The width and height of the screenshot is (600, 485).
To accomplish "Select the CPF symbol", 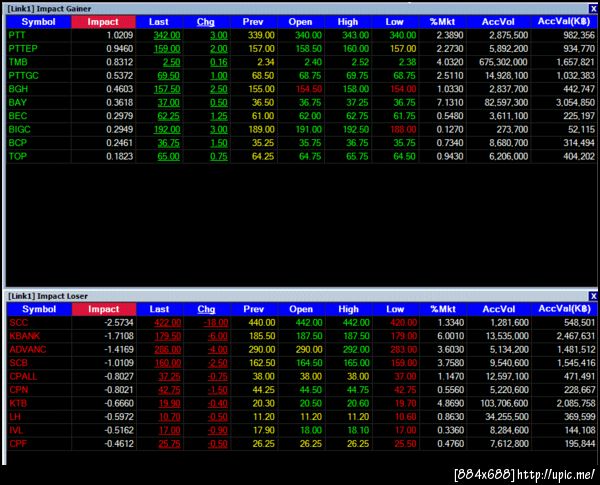I will pos(18,444).
